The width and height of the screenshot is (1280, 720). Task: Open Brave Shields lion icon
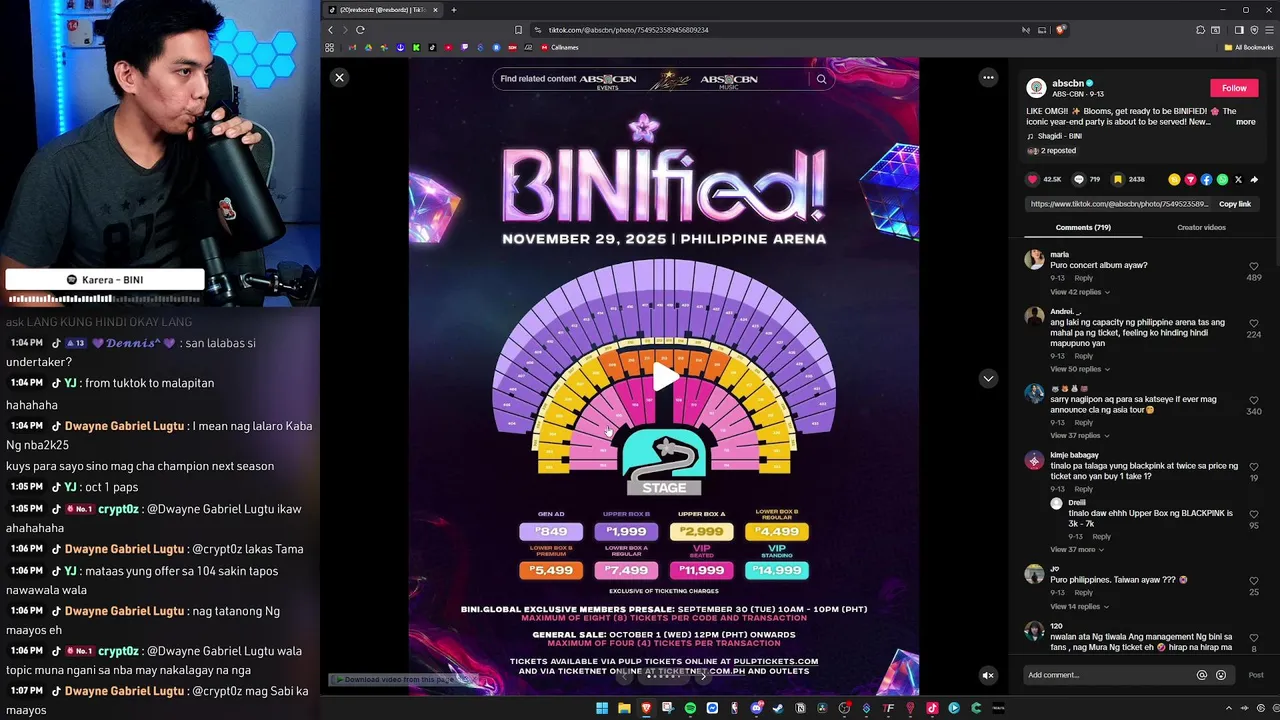click(x=1061, y=30)
